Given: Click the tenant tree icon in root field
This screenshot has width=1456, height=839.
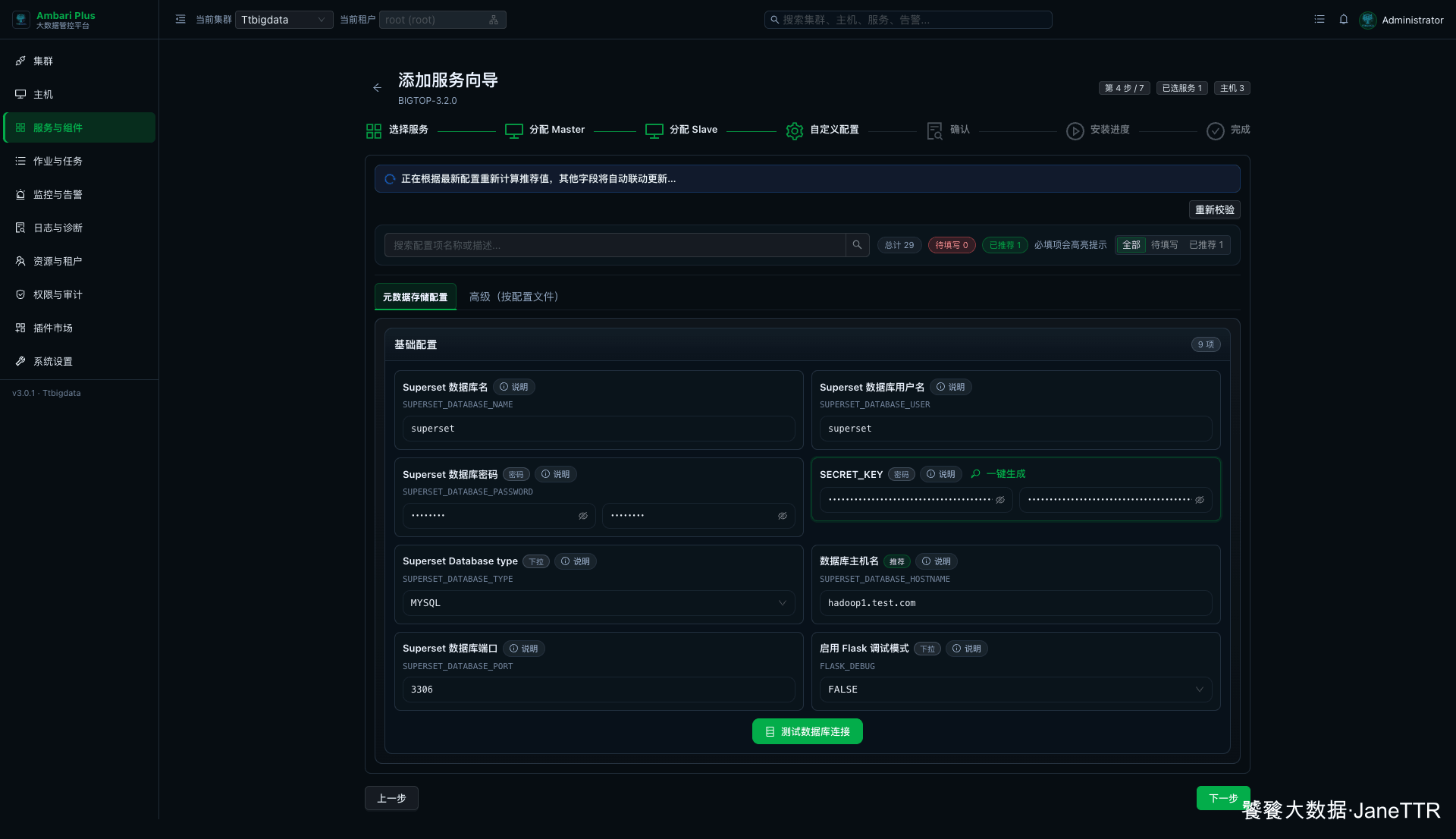Looking at the screenshot, I should pos(494,20).
